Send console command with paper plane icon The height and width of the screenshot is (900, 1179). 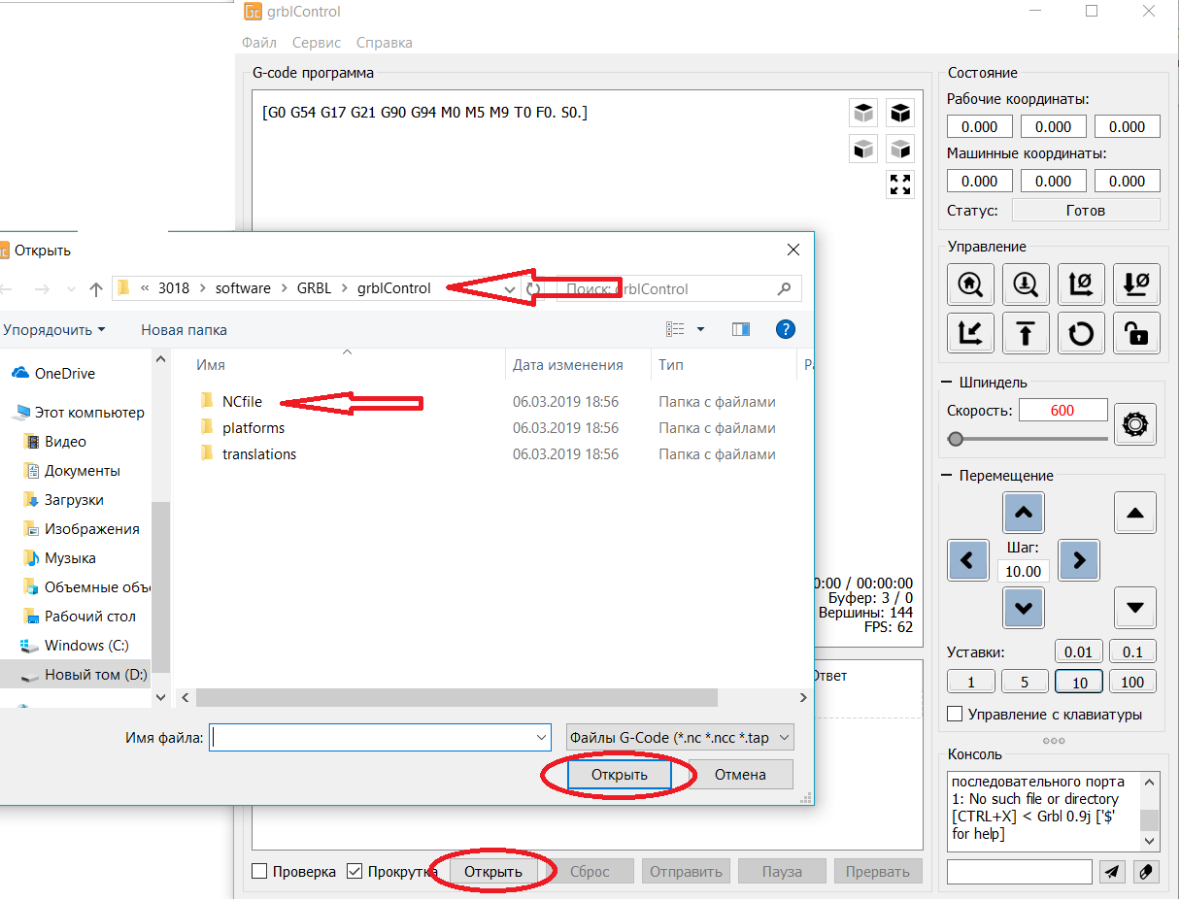[x=1111, y=872]
